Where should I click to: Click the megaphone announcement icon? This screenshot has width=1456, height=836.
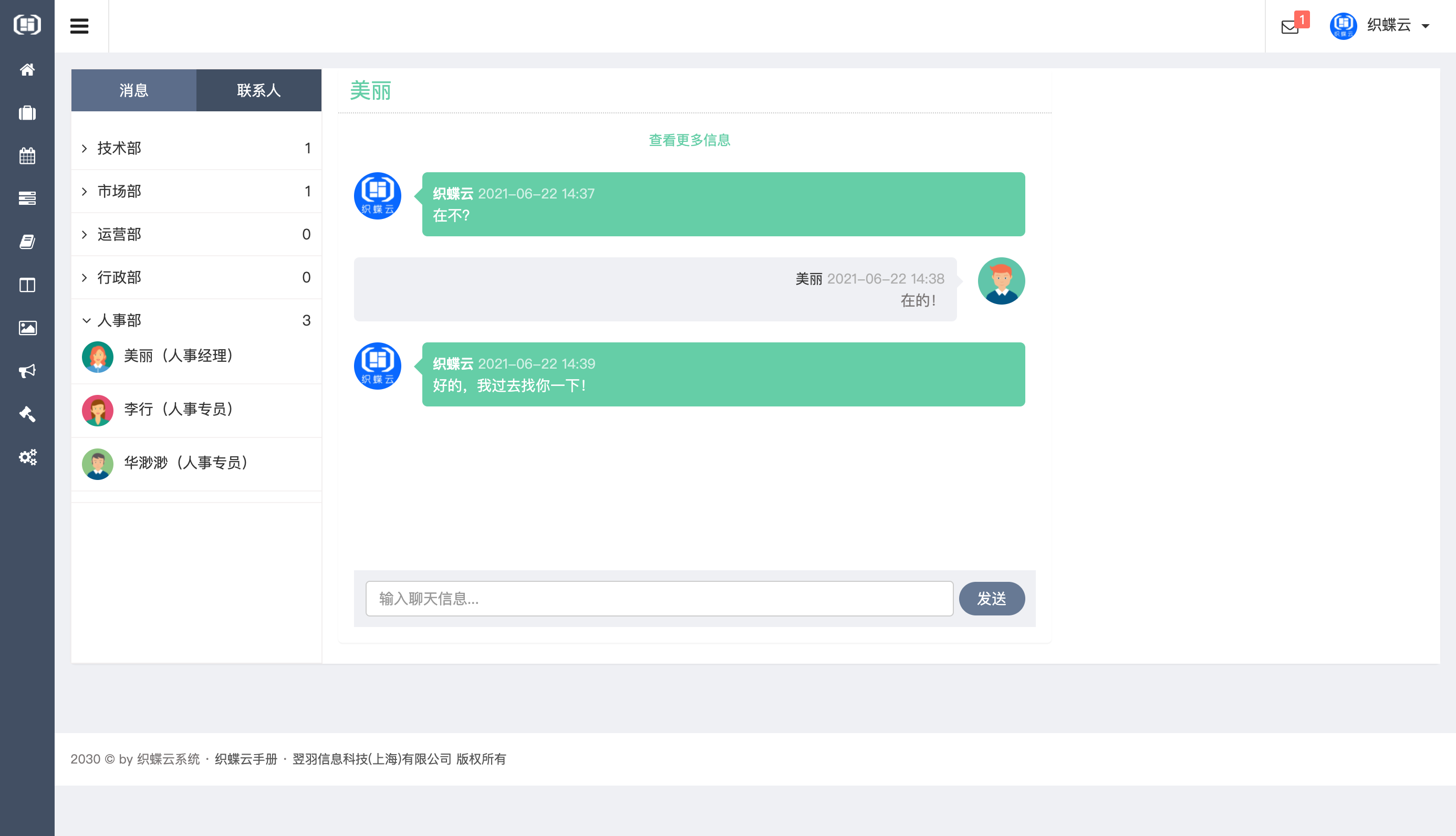27,371
